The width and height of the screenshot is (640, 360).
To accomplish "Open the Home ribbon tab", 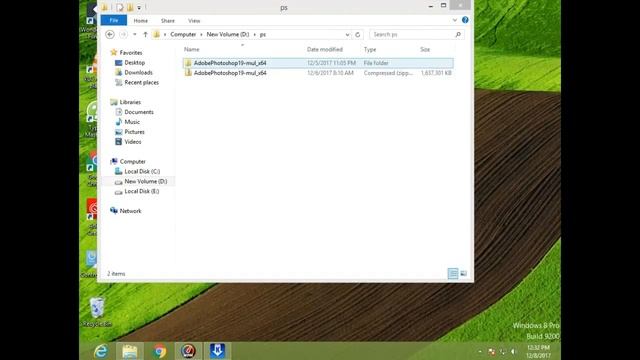I will pos(140,21).
